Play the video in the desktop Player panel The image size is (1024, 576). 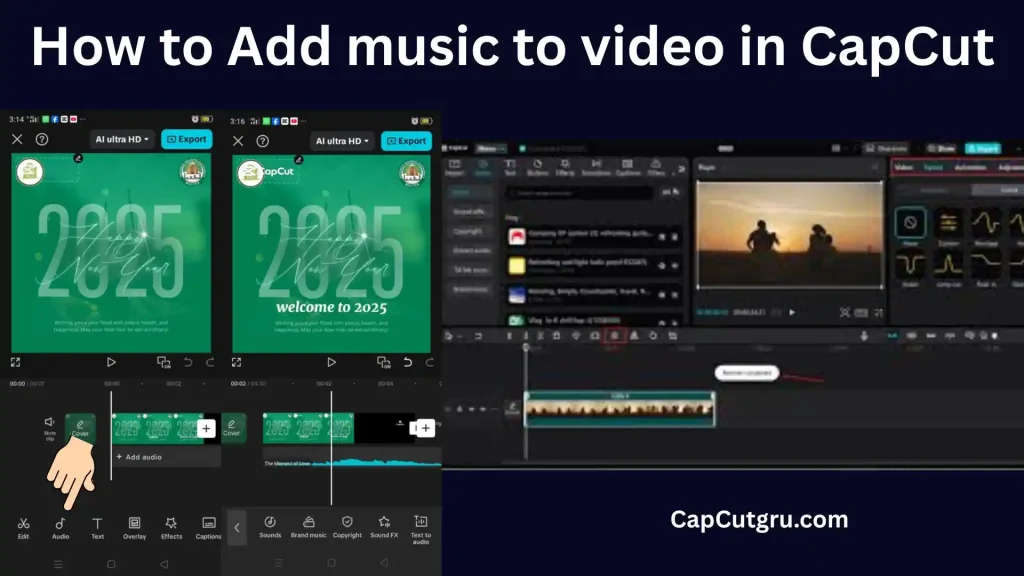(792, 312)
